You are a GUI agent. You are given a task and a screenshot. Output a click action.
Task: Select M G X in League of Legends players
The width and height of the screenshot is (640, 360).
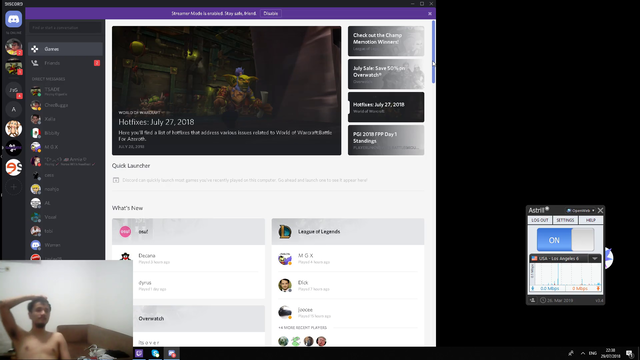click(x=348, y=258)
